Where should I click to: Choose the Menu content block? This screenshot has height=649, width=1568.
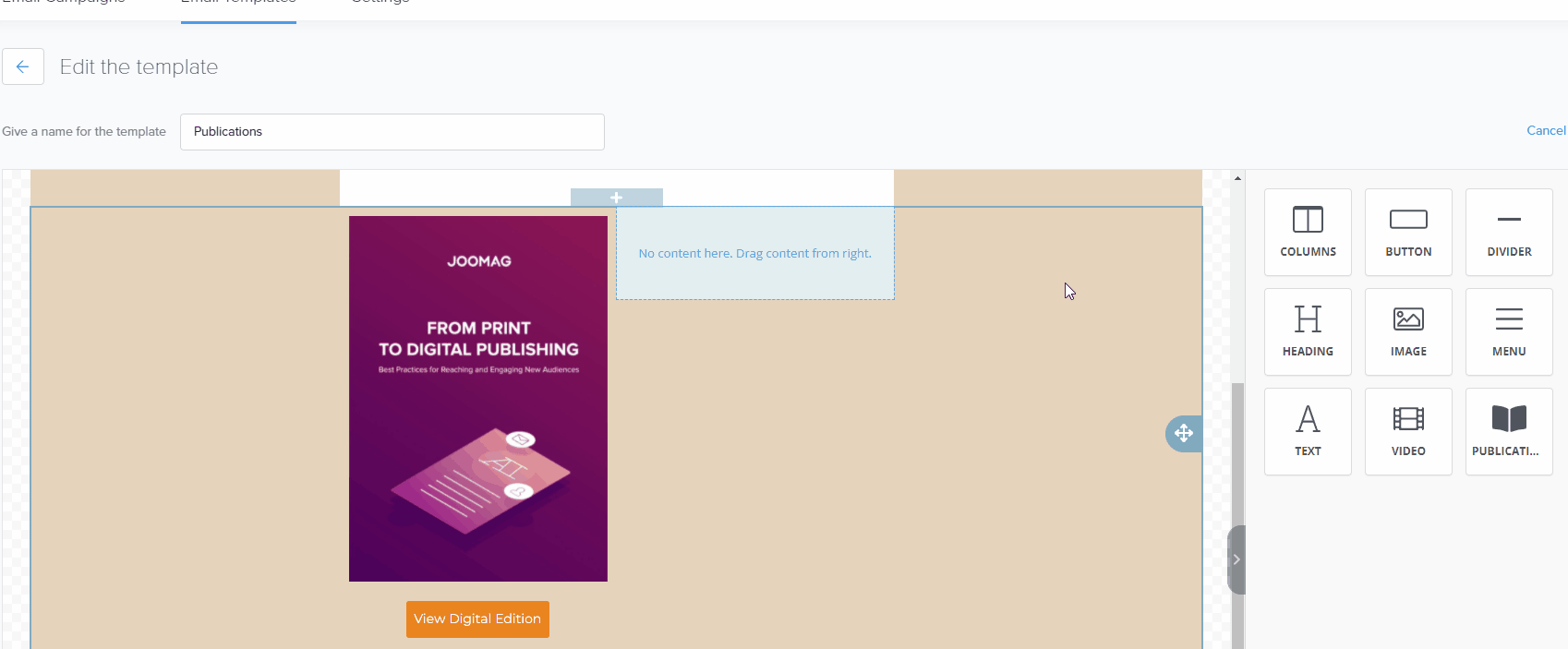coord(1509,331)
